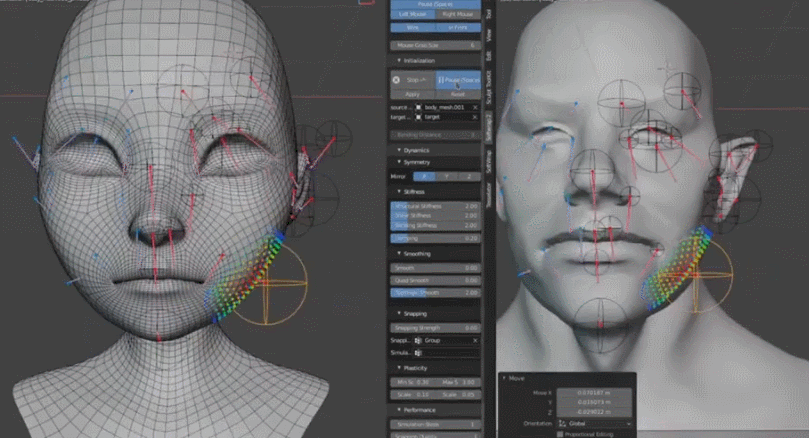Click the Smooth value slider

coord(435,268)
